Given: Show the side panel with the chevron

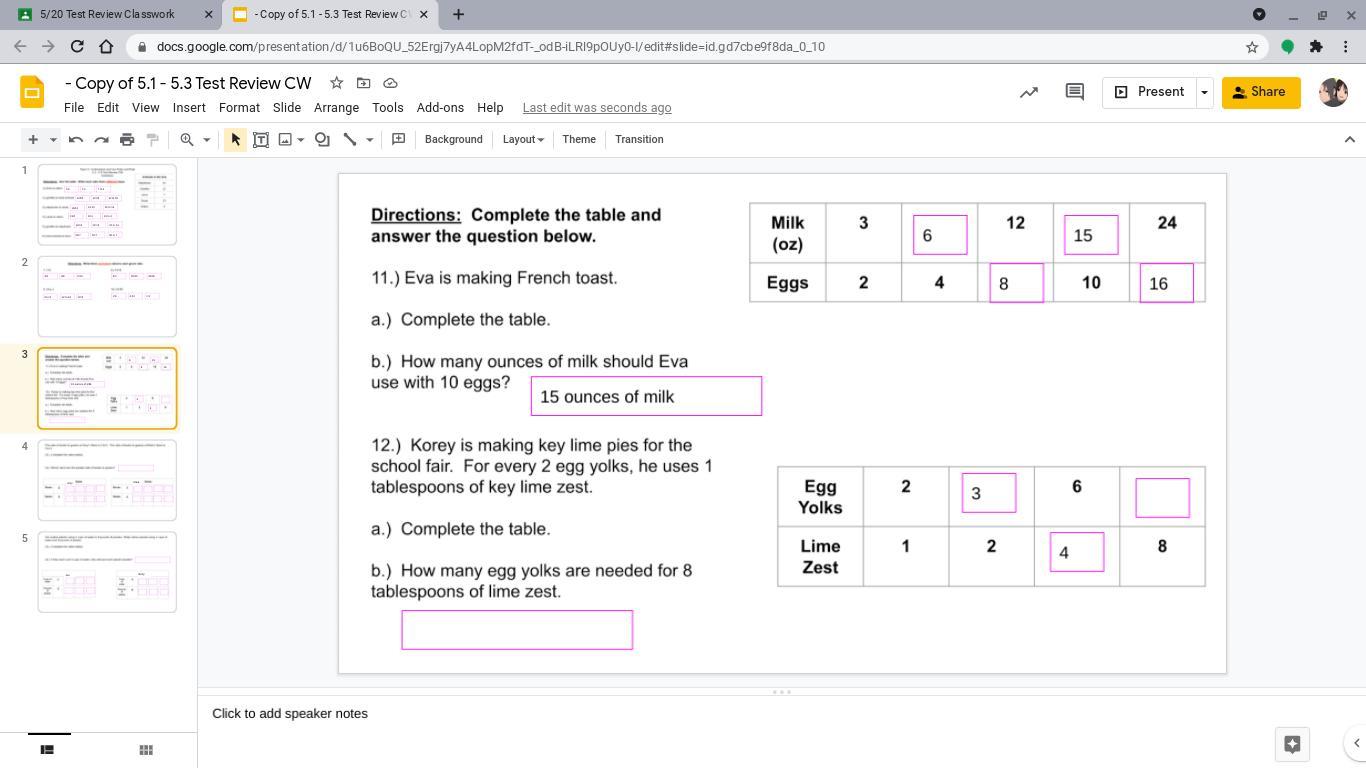Looking at the screenshot, I should click(1356, 743).
